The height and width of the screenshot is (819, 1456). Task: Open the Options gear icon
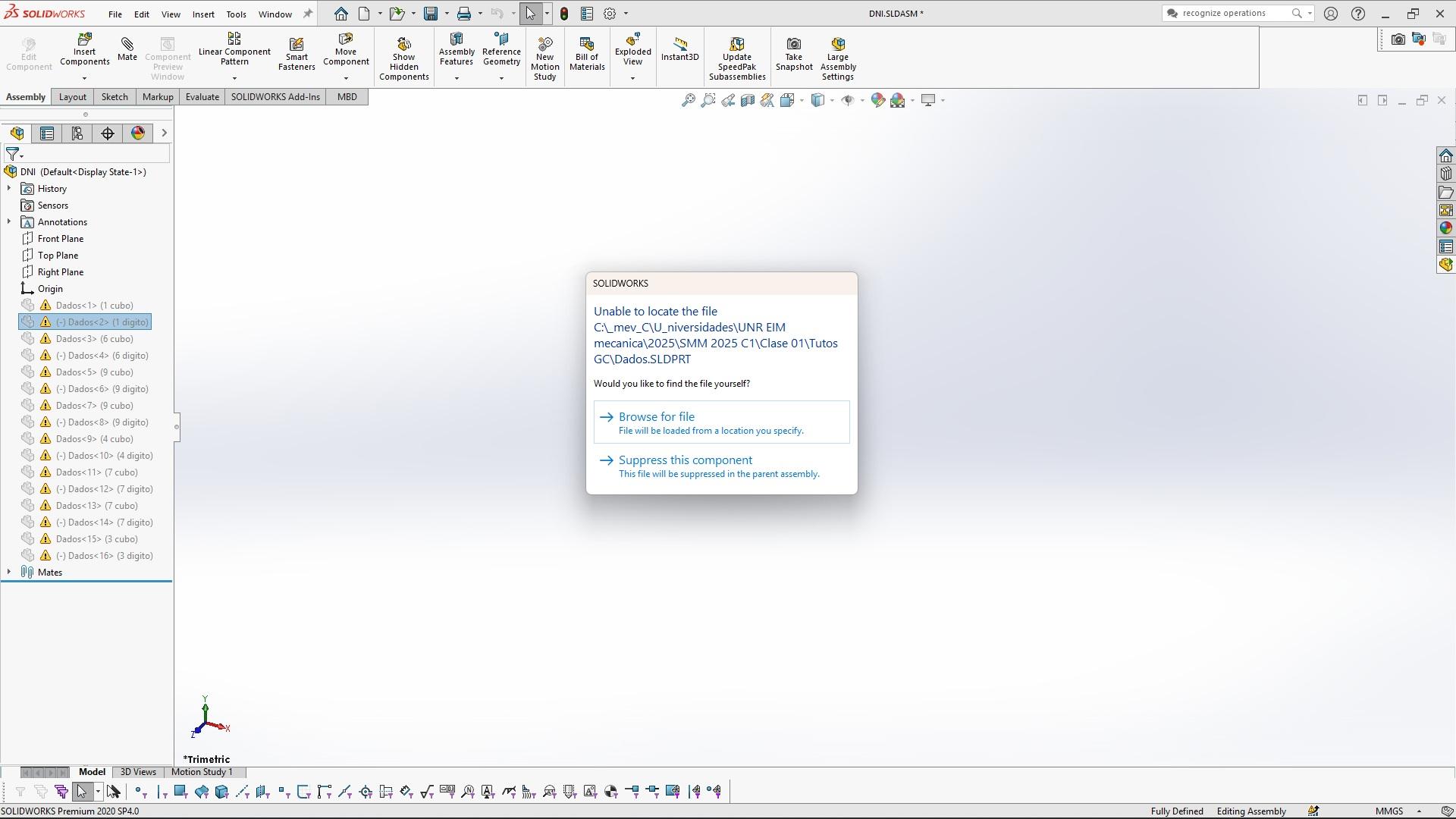pyautogui.click(x=610, y=14)
